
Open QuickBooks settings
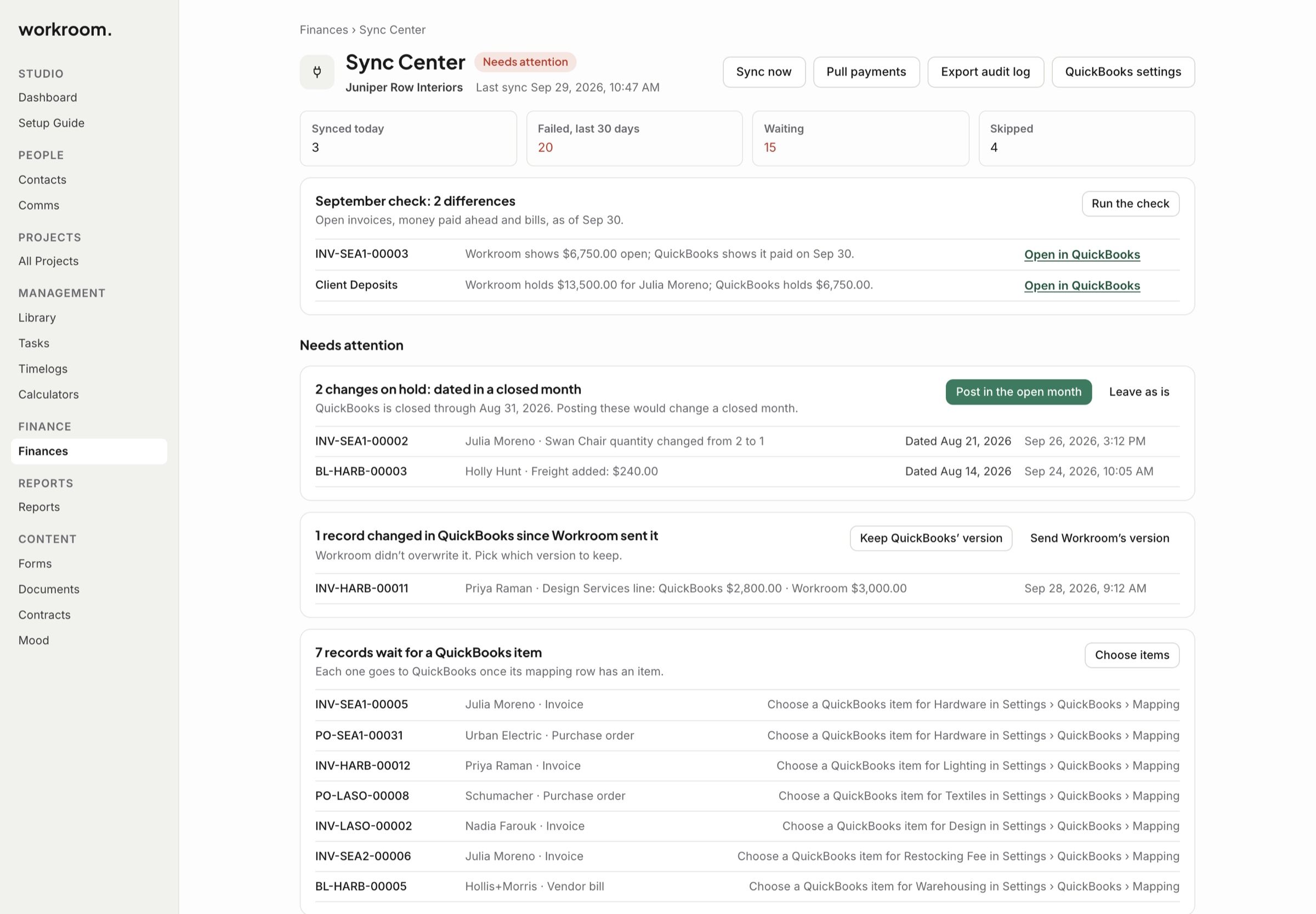click(1123, 71)
